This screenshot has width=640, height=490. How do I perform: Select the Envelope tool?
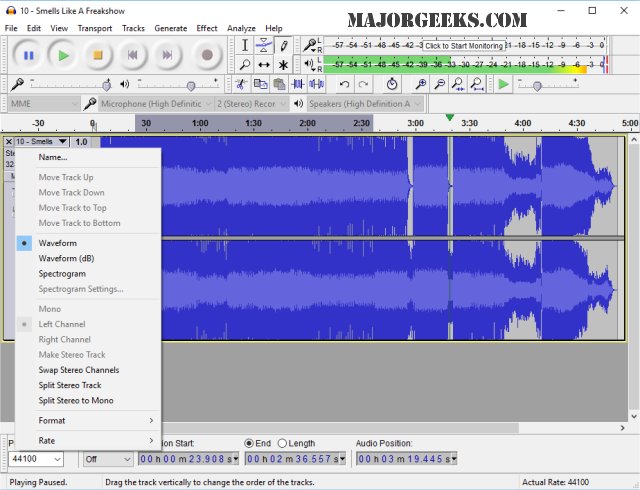[264, 45]
